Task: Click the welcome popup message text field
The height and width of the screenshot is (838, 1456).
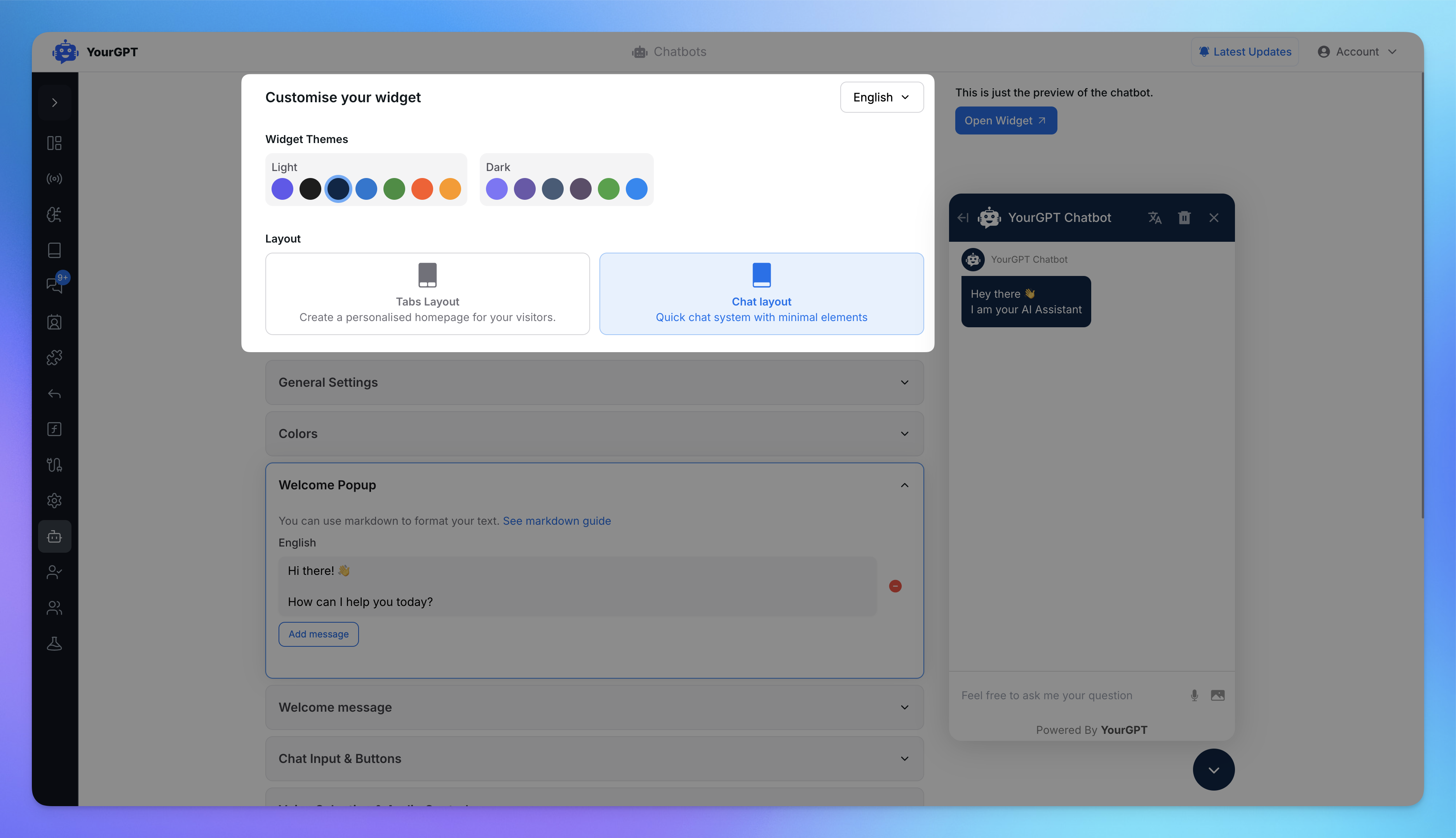Action: [578, 586]
